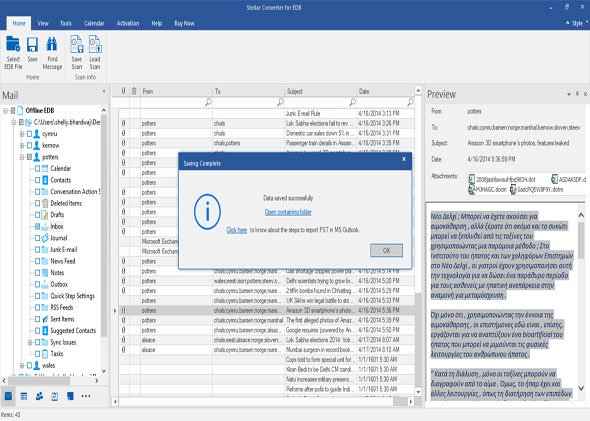Check the Outbox folder checkbox
Viewport: 590px width, 421px height.
click(x=37, y=284)
